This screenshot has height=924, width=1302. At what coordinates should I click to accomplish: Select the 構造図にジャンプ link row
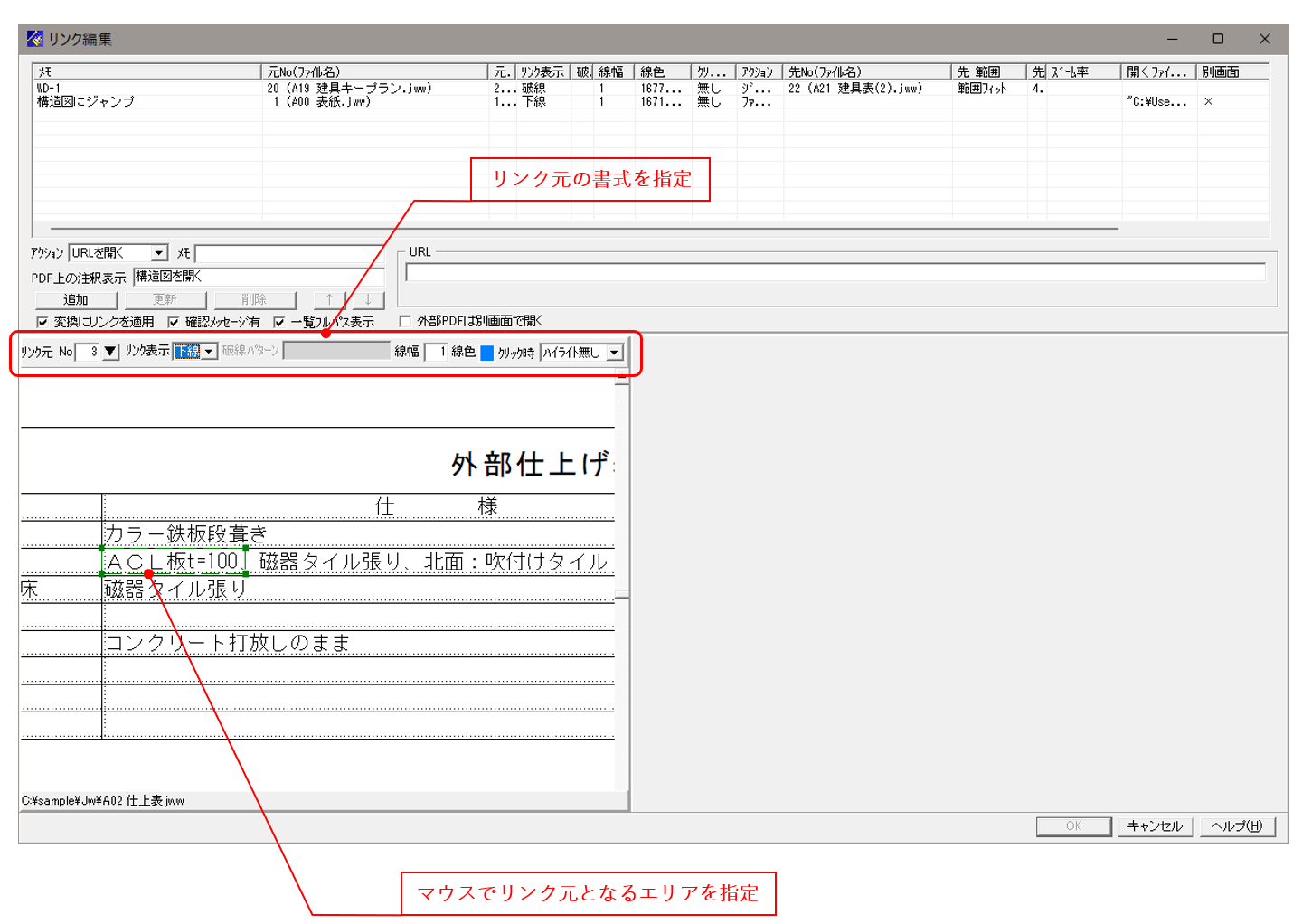136,101
